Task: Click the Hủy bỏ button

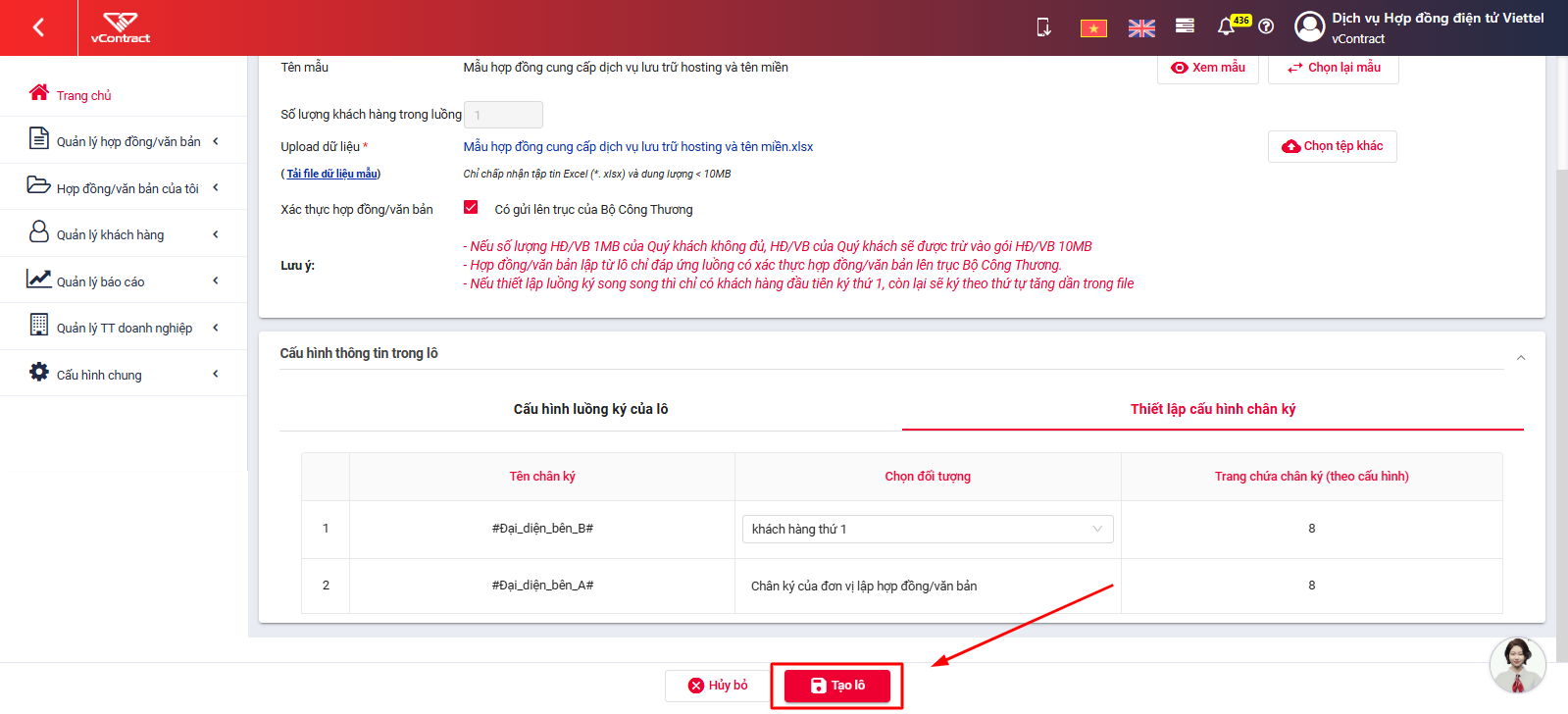Action: point(718,686)
